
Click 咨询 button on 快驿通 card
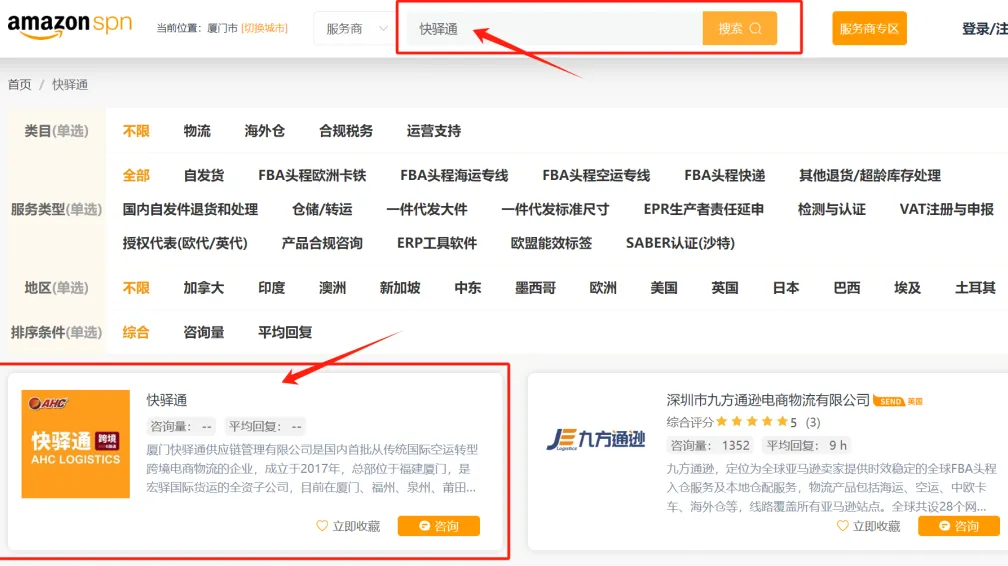click(438, 526)
